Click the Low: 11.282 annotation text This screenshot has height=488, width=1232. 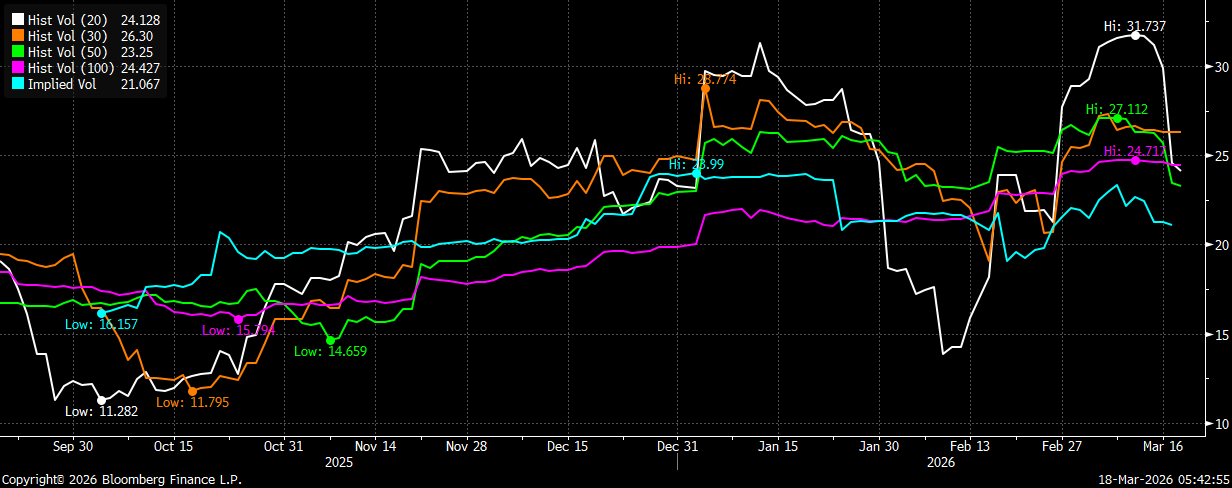(x=101, y=411)
